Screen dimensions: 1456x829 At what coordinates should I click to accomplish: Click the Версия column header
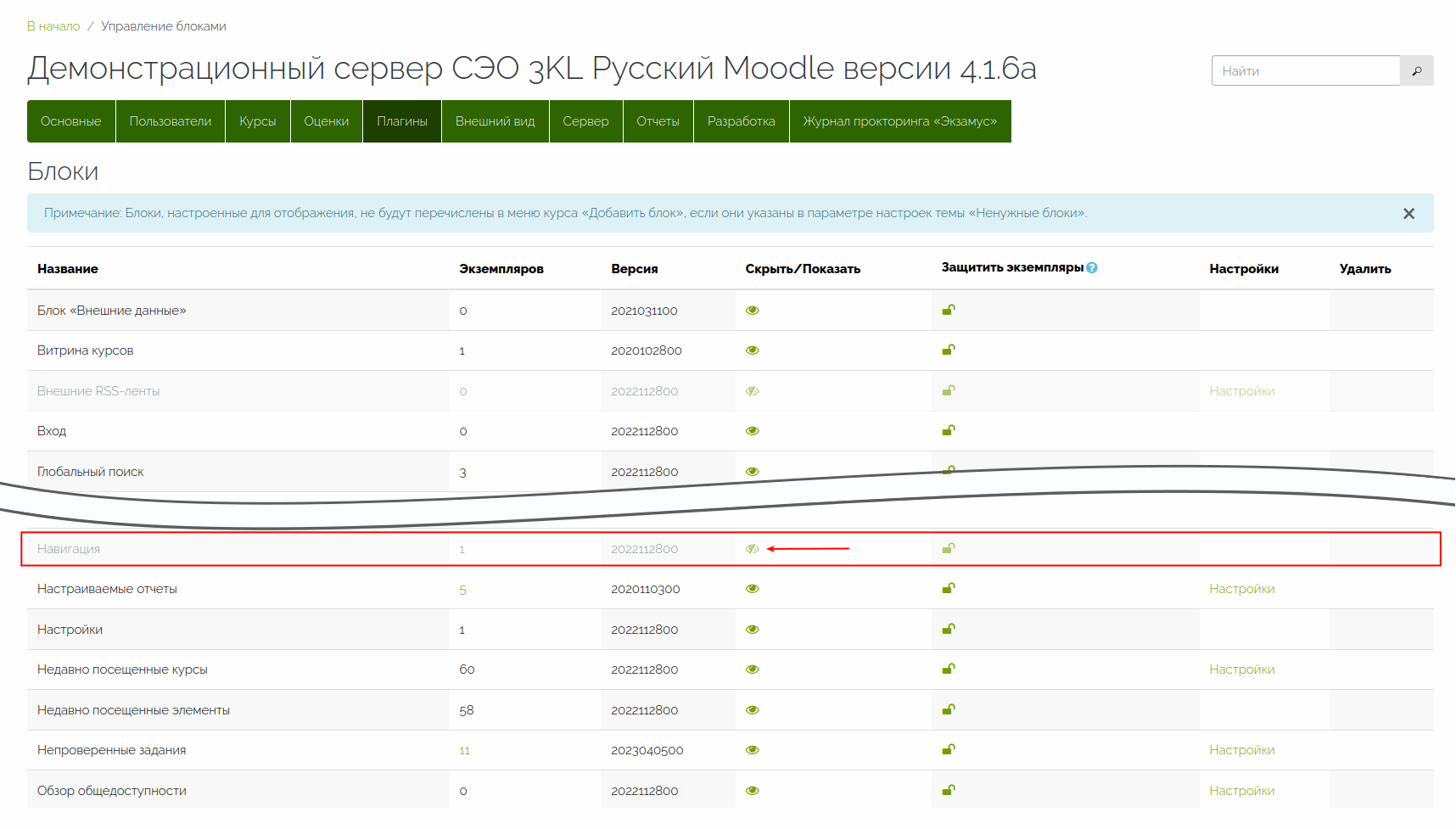635,269
